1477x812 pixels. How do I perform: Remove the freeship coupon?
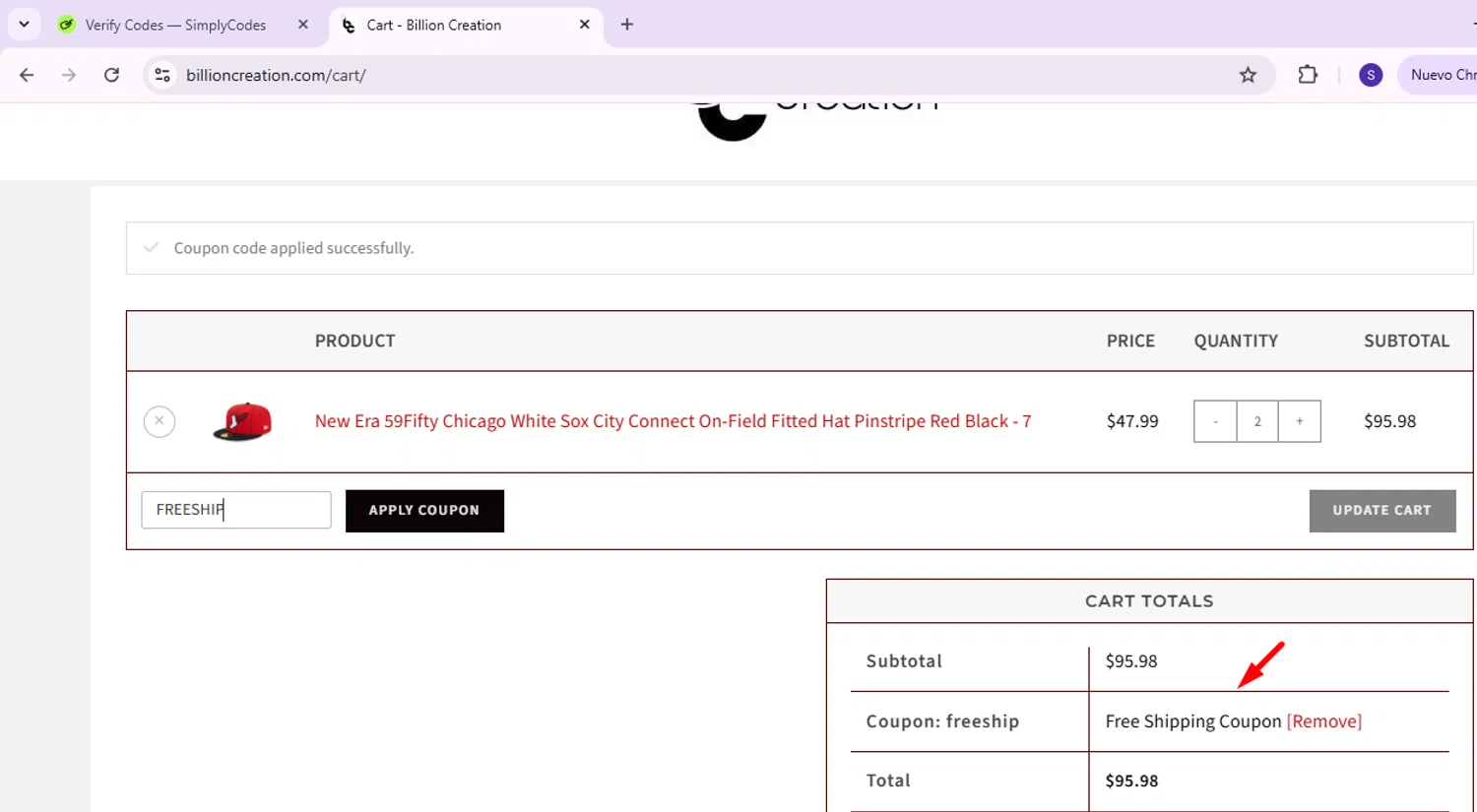tap(1324, 721)
